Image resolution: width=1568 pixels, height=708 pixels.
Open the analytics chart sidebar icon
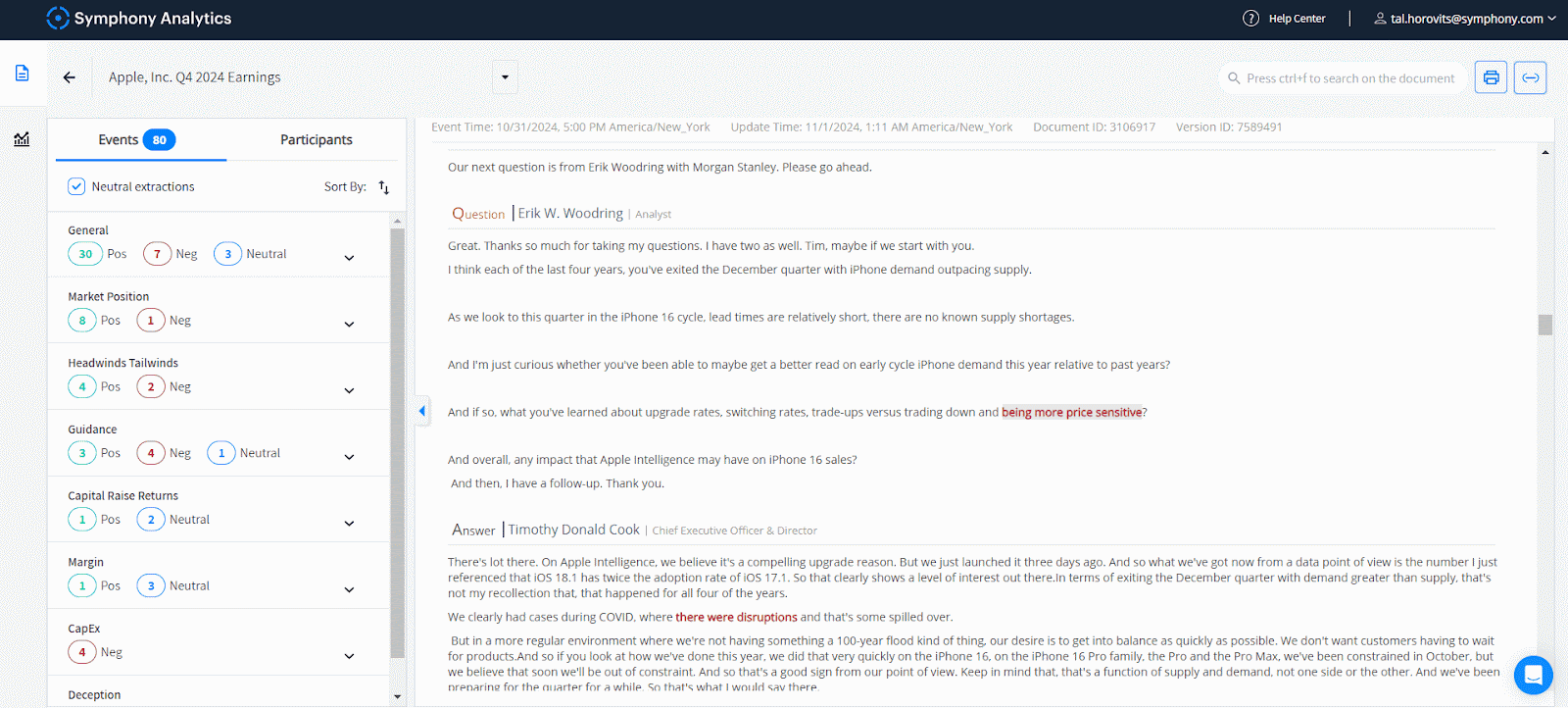click(22, 139)
